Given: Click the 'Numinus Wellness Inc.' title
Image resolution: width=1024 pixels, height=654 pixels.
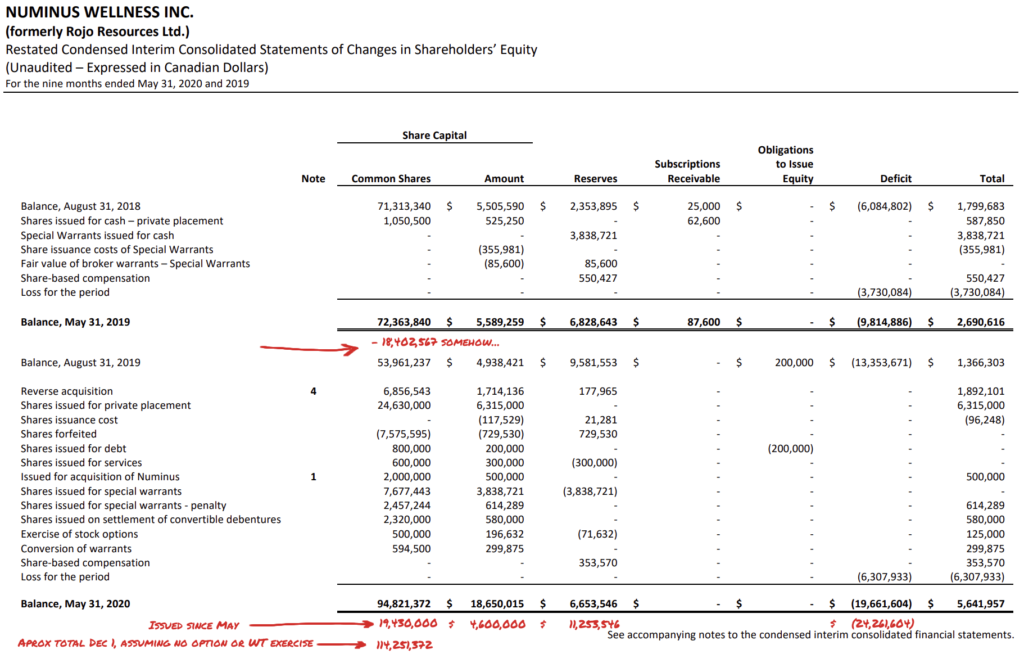Looking at the screenshot, I should tap(100, 12).
